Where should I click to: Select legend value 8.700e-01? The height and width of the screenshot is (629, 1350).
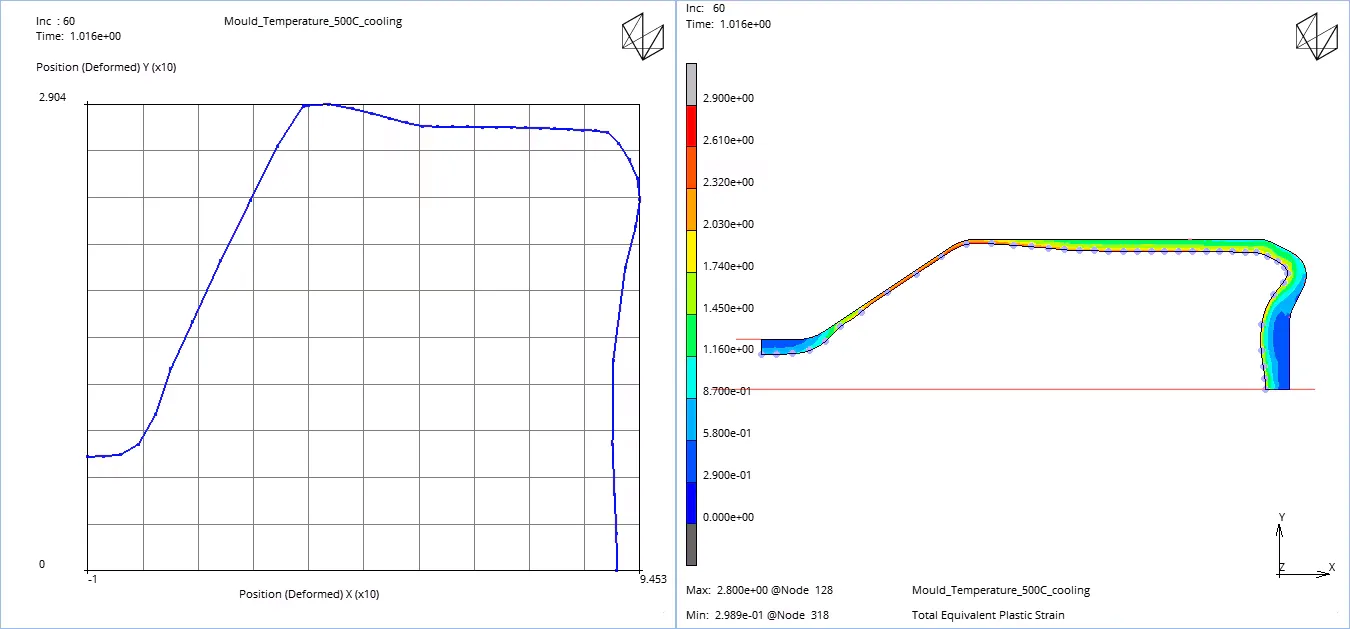pos(728,392)
